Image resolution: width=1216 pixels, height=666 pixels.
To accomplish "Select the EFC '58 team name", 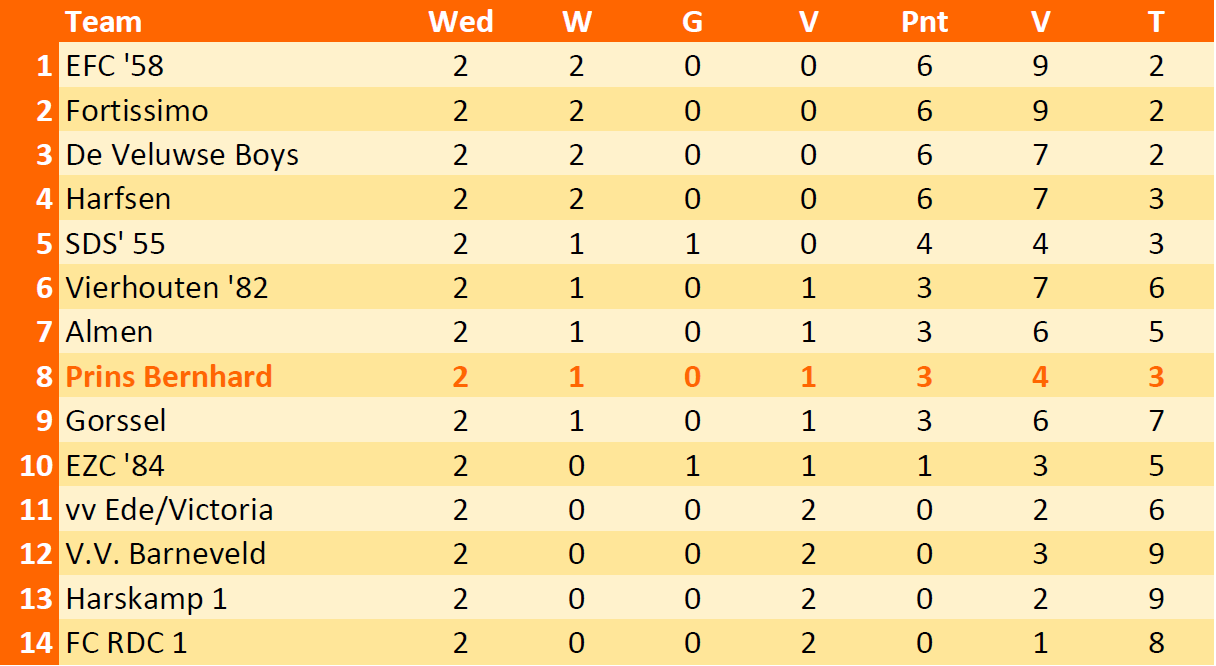I will (x=115, y=66).
